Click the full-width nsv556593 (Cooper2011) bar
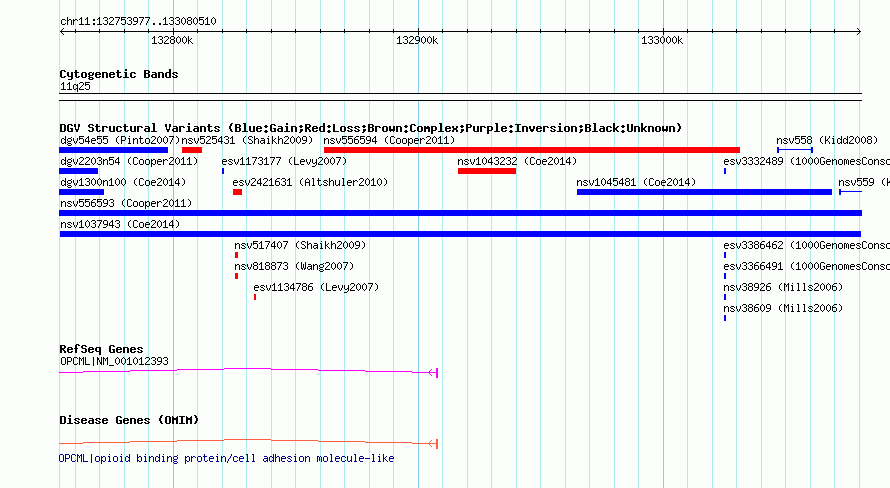Viewport: 890px width, 488px height. (x=460, y=213)
